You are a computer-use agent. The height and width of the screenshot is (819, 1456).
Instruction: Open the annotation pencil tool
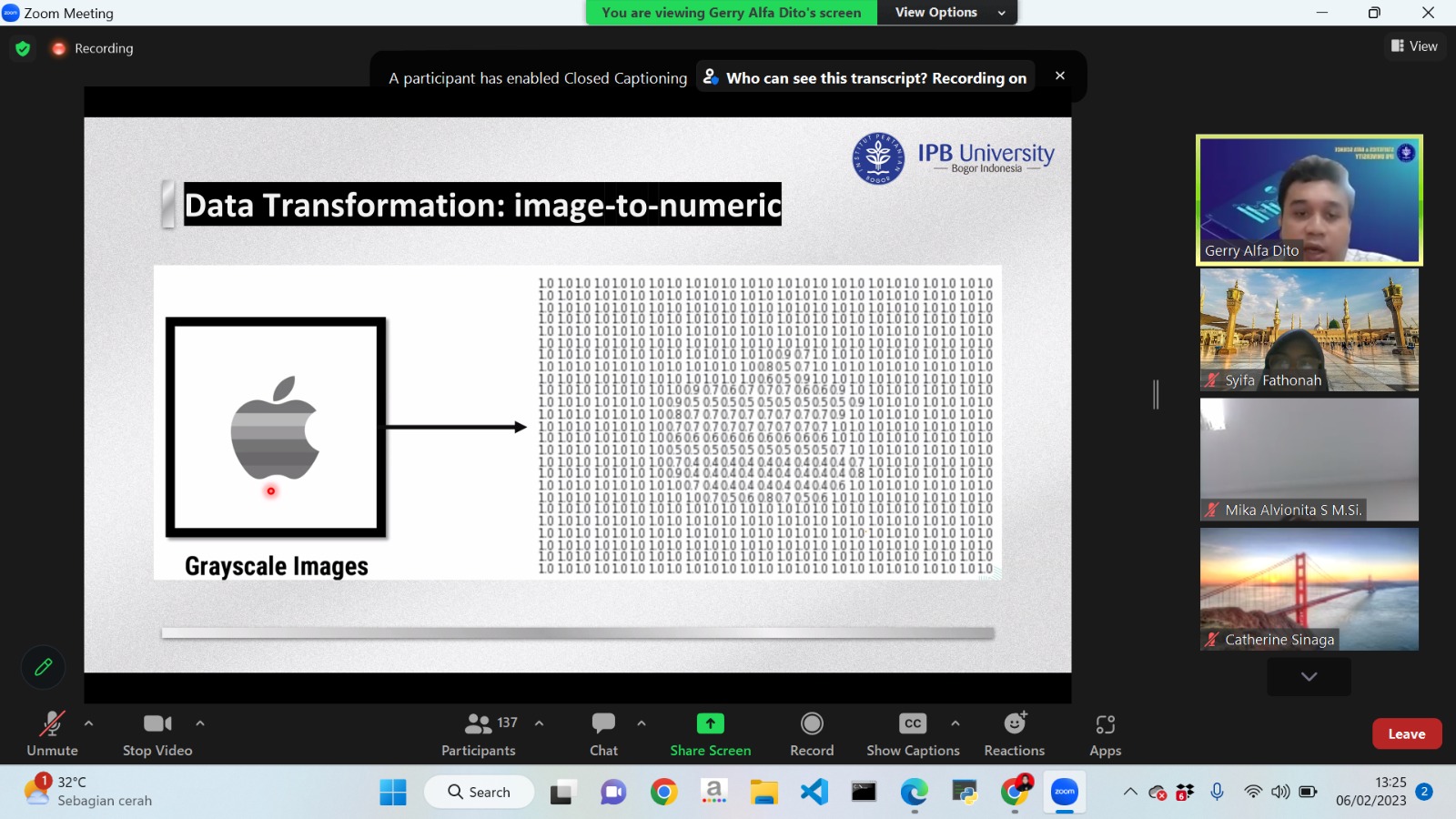tap(43, 667)
